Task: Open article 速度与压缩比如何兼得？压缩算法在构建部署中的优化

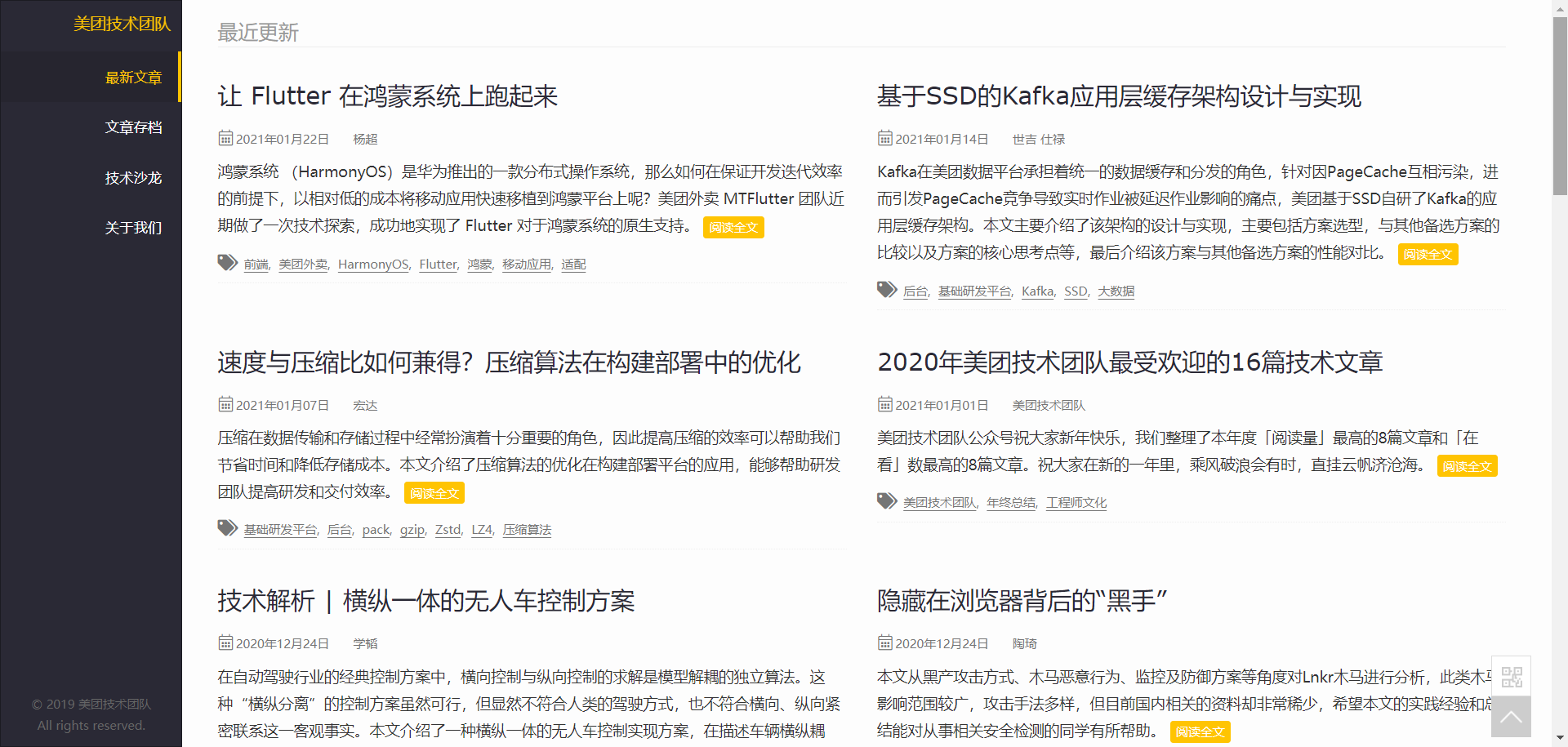Action: pos(510,362)
